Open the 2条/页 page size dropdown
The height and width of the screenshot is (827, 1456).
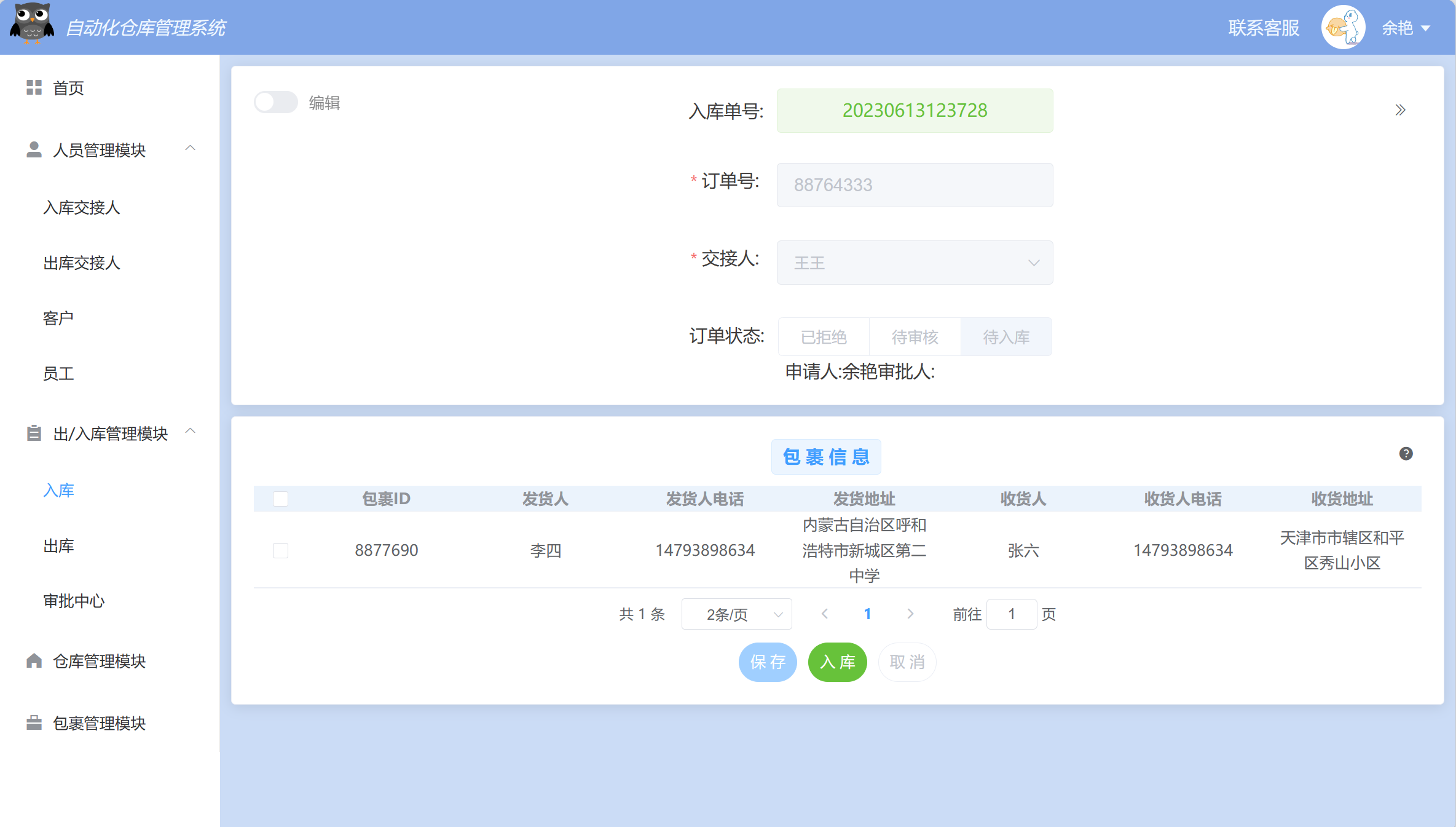pos(736,614)
